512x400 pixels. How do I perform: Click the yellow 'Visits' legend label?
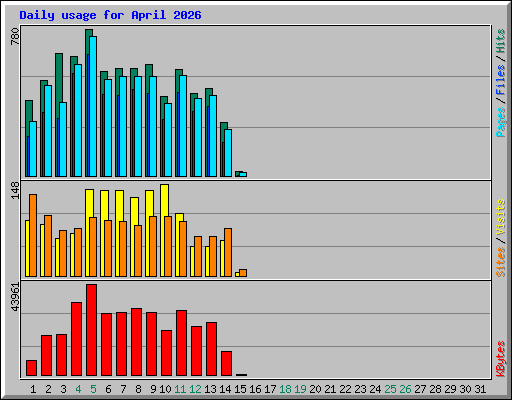[501, 218]
